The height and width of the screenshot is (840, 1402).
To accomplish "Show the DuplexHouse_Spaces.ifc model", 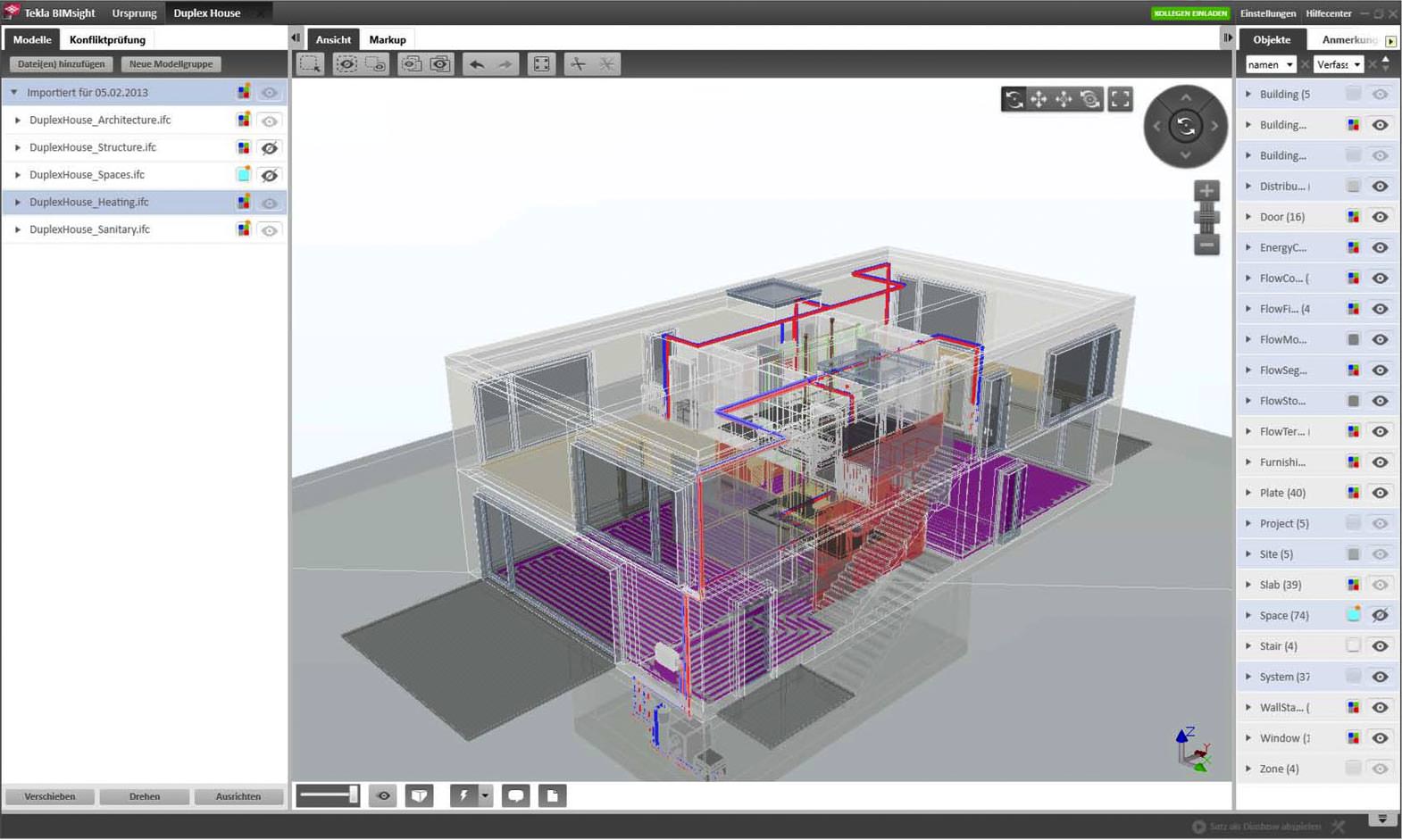I will 269,176.
